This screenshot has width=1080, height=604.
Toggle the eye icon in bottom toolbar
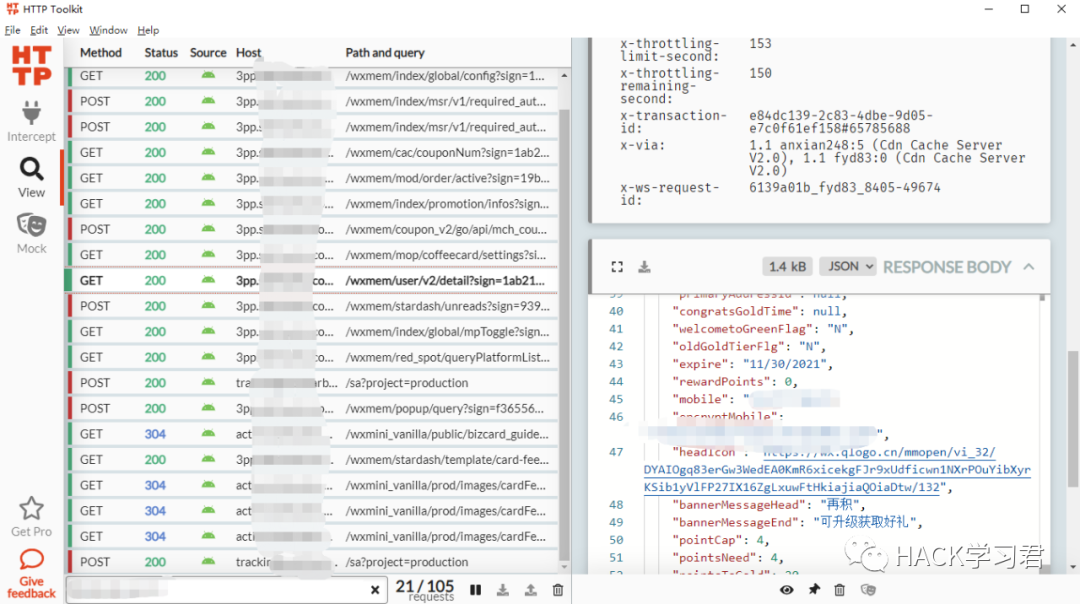[x=787, y=590]
